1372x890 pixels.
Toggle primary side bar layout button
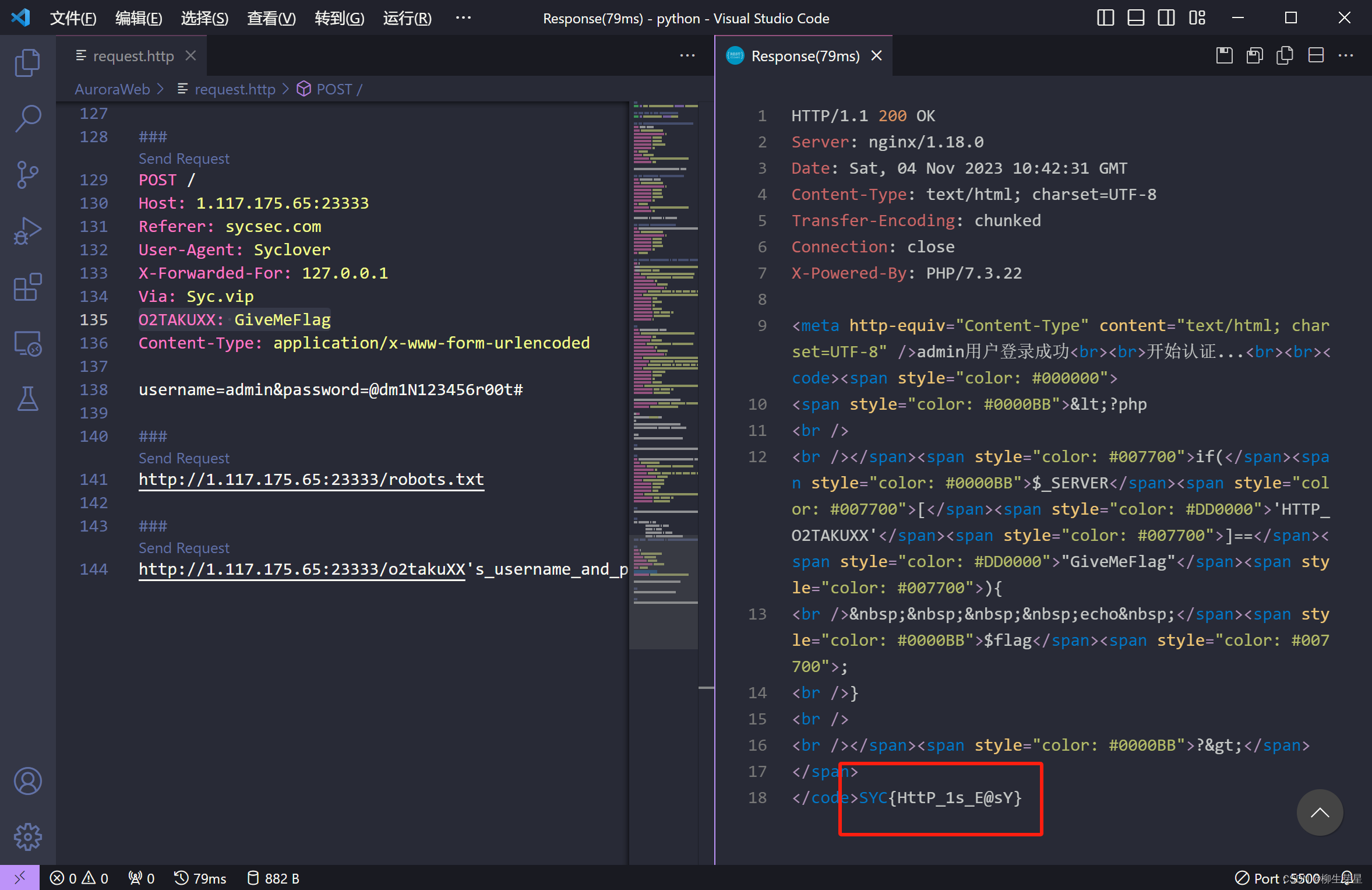tap(1105, 18)
